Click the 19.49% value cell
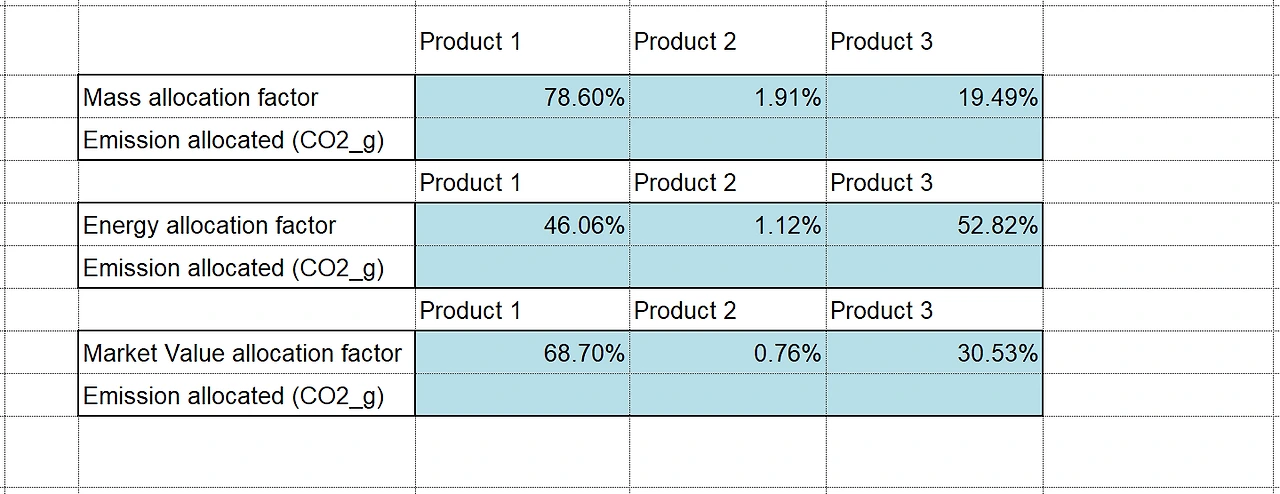This screenshot has height=494, width=1280. coord(934,97)
